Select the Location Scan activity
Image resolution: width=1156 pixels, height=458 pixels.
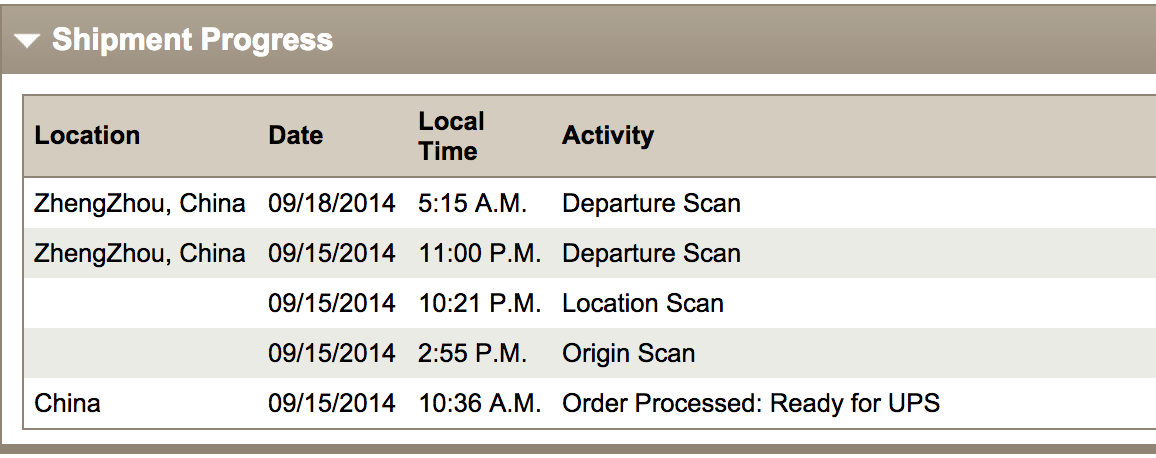(642, 304)
